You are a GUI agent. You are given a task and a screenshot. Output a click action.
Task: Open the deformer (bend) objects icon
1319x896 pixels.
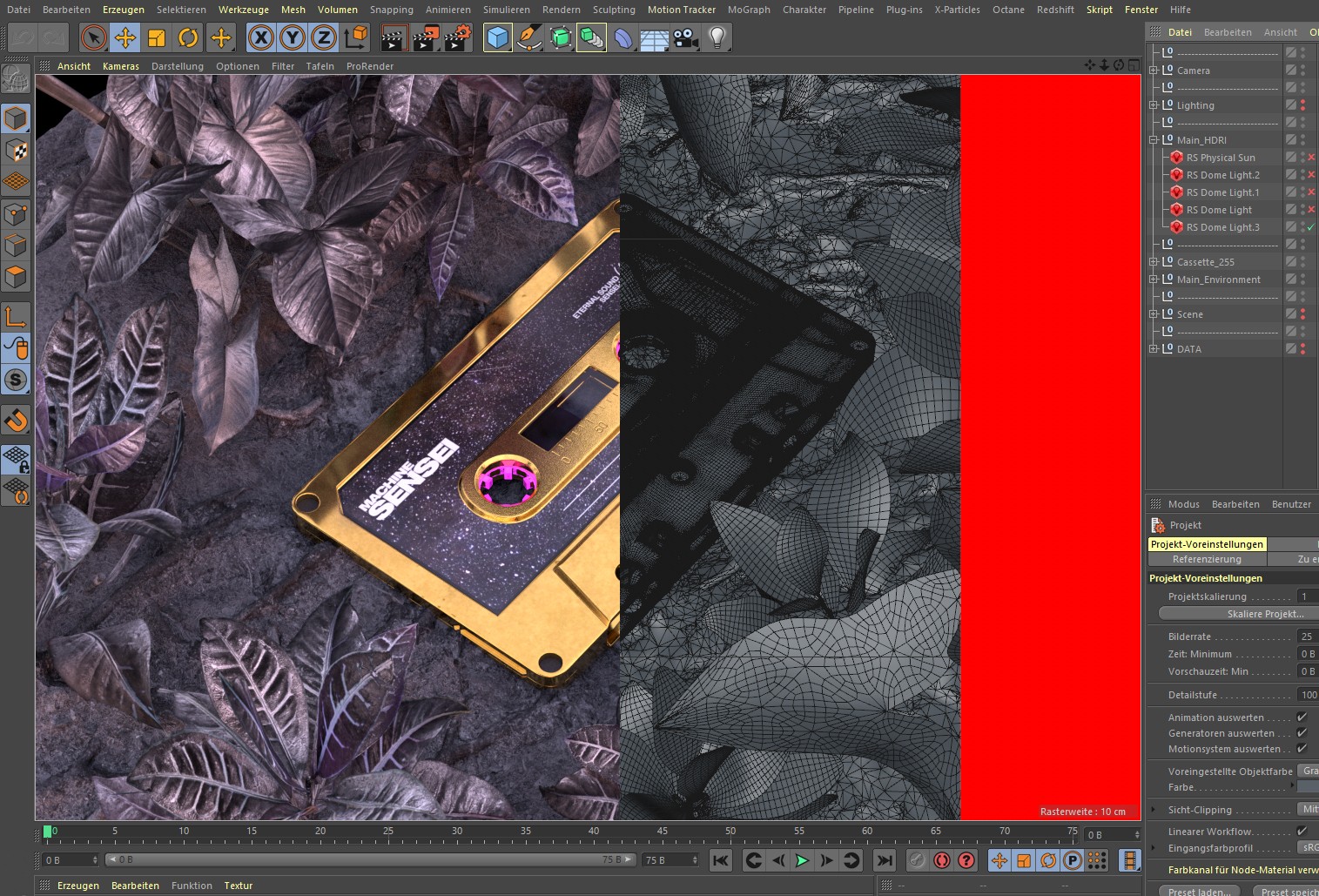point(623,37)
